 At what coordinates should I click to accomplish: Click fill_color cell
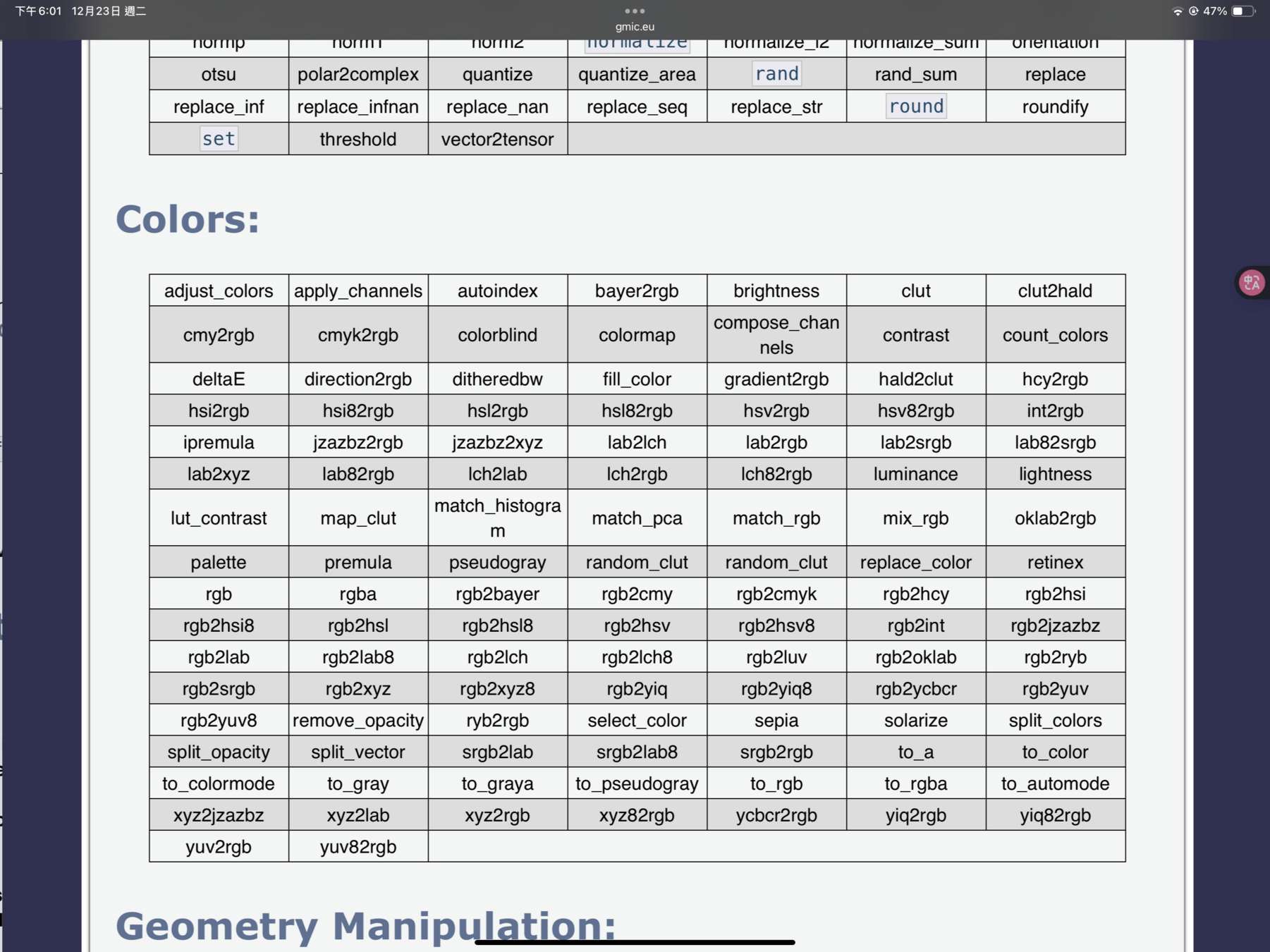tap(637, 379)
